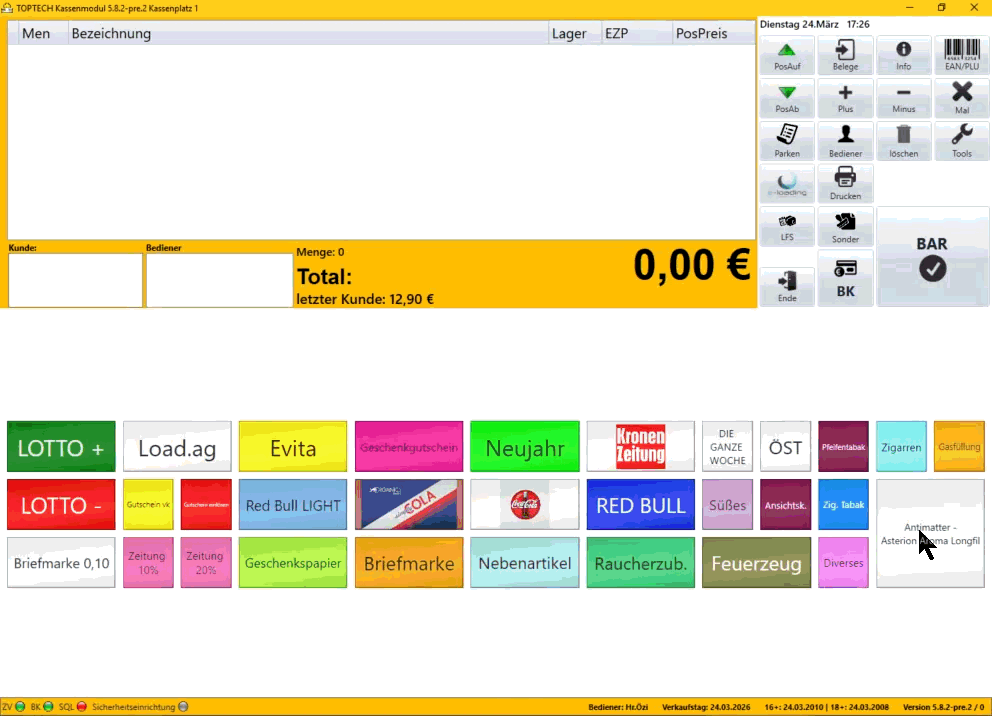The image size is (992, 716).
Task: Click the Ende exit icon
Action: [x=786, y=286]
